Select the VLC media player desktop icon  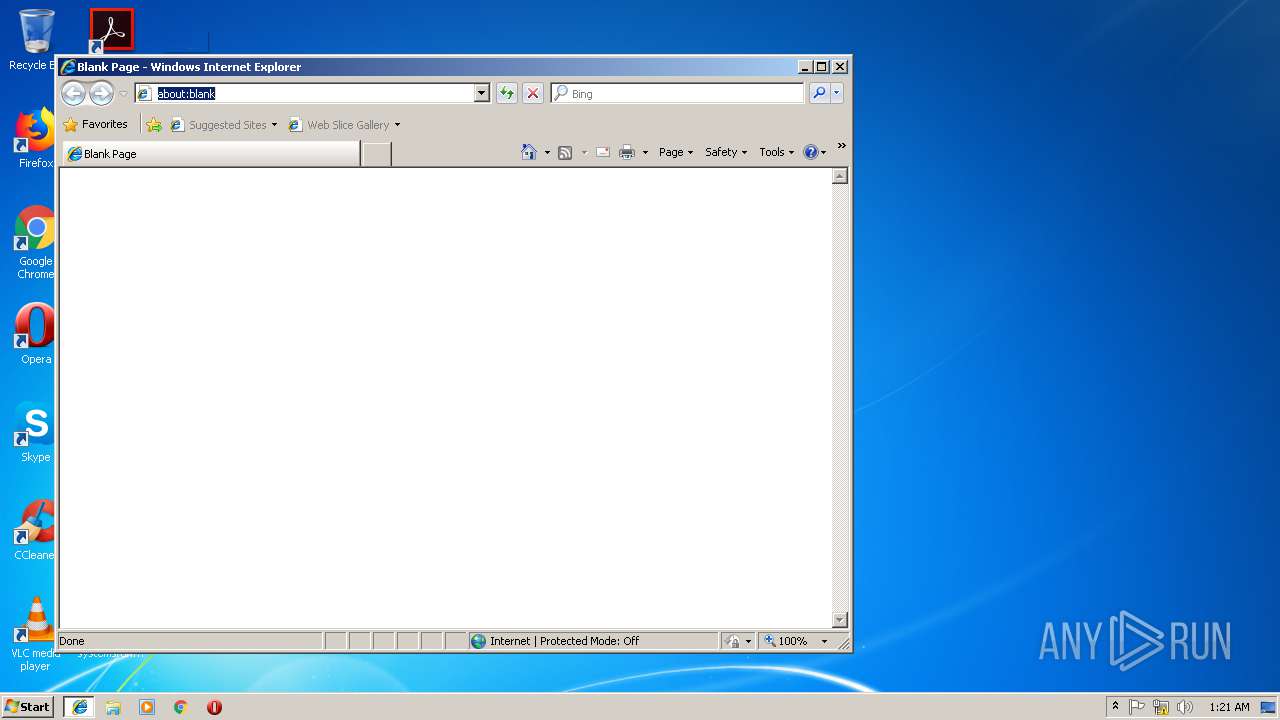pos(35,634)
